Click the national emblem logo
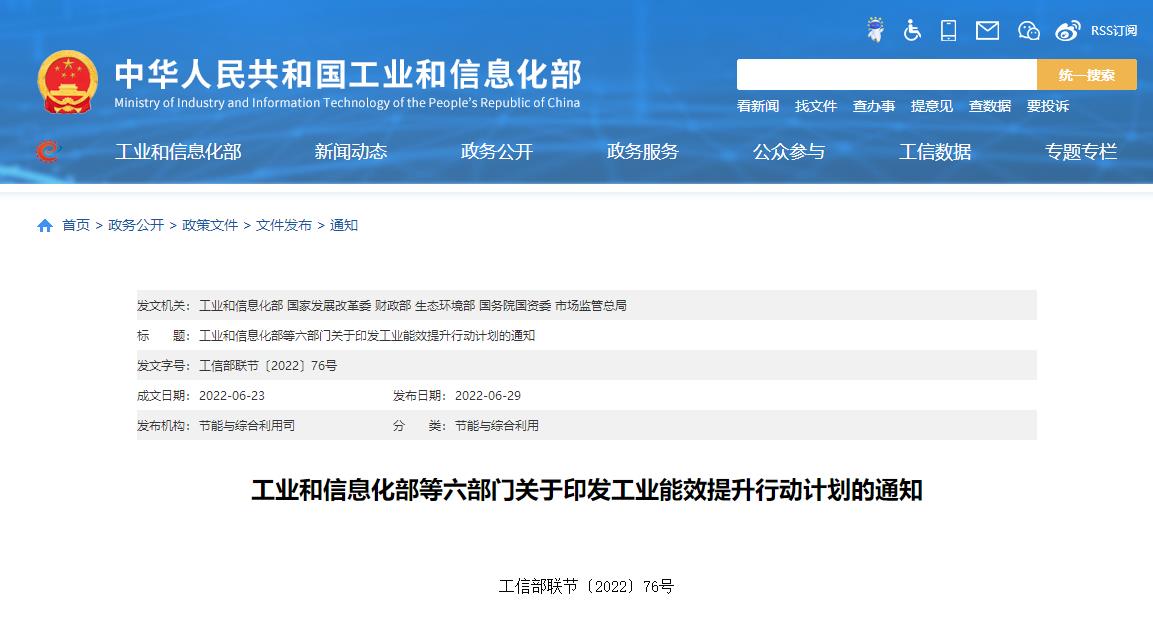Viewport: 1153px width, 622px height. [67, 82]
